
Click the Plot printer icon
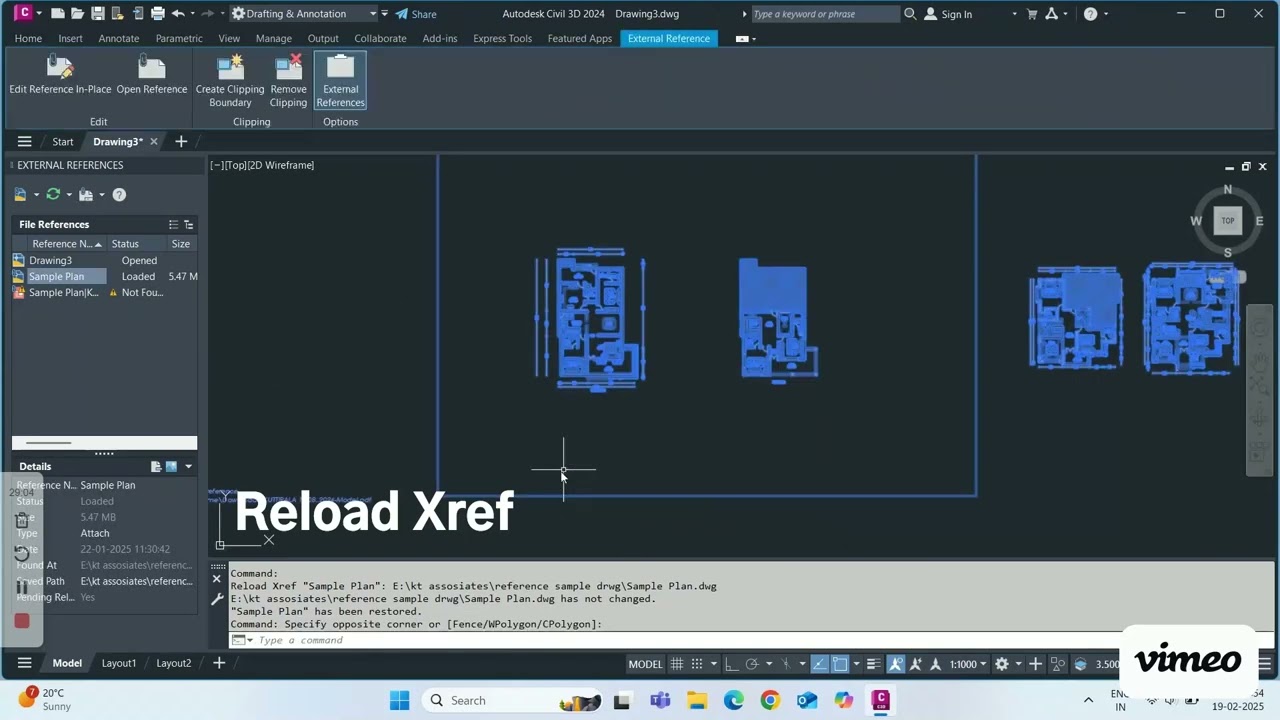(x=157, y=14)
